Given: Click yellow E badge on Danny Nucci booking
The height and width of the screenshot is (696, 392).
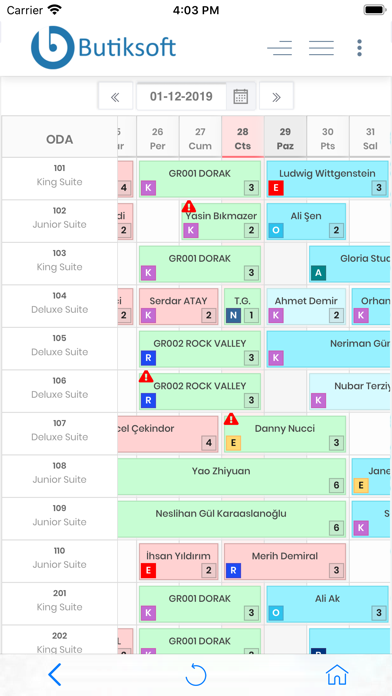Looking at the screenshot, I should tap(233, 443).
